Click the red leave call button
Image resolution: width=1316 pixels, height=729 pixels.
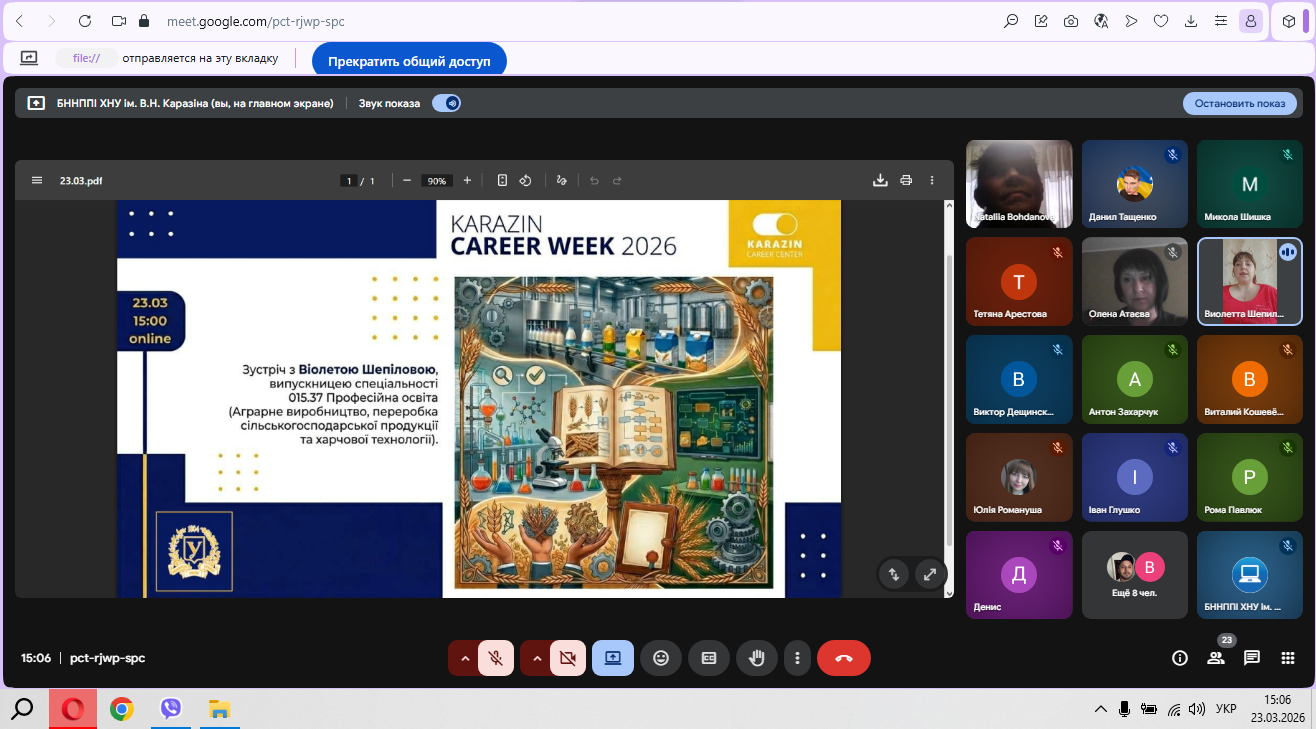click(843, 658)
